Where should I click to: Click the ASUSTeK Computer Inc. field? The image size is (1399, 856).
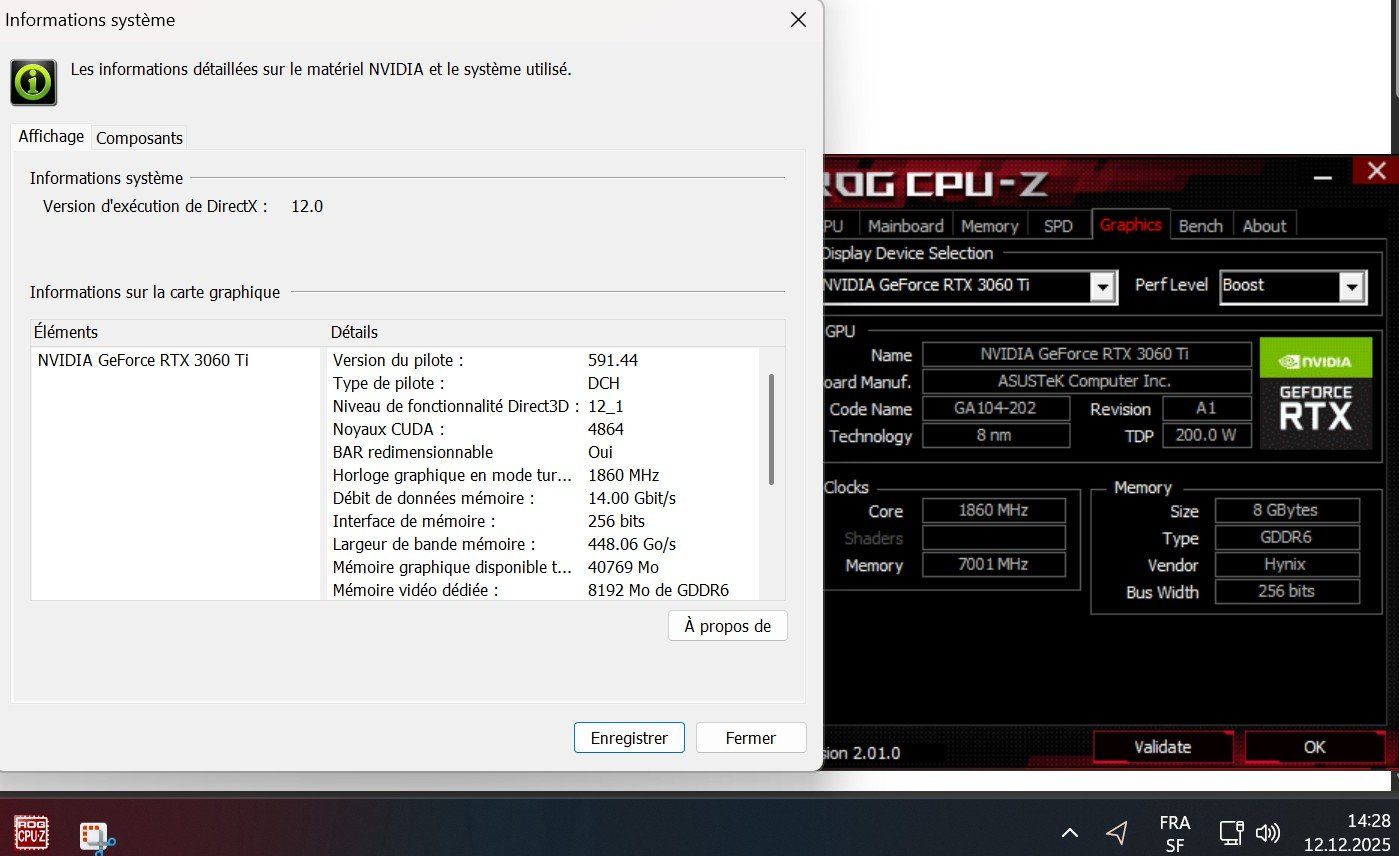point(1086,381)
